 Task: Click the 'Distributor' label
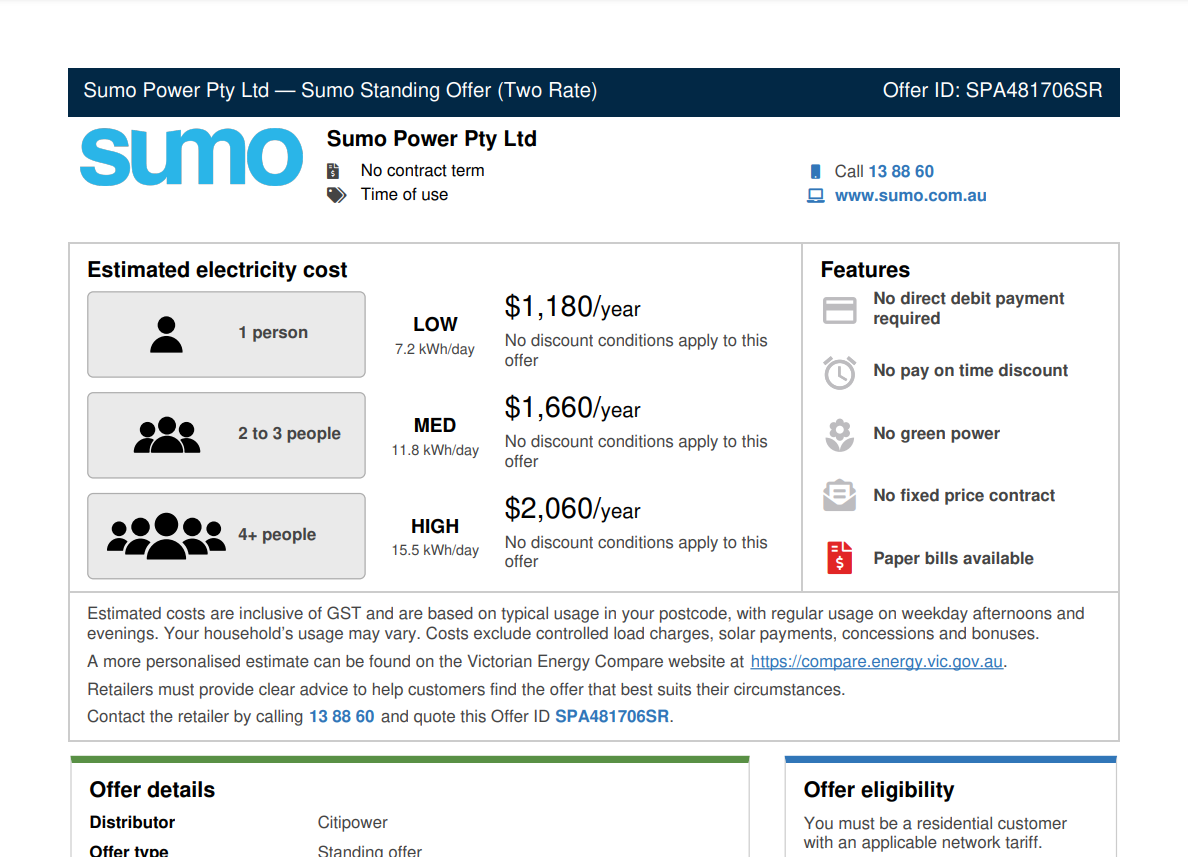(x=132, y=822)
